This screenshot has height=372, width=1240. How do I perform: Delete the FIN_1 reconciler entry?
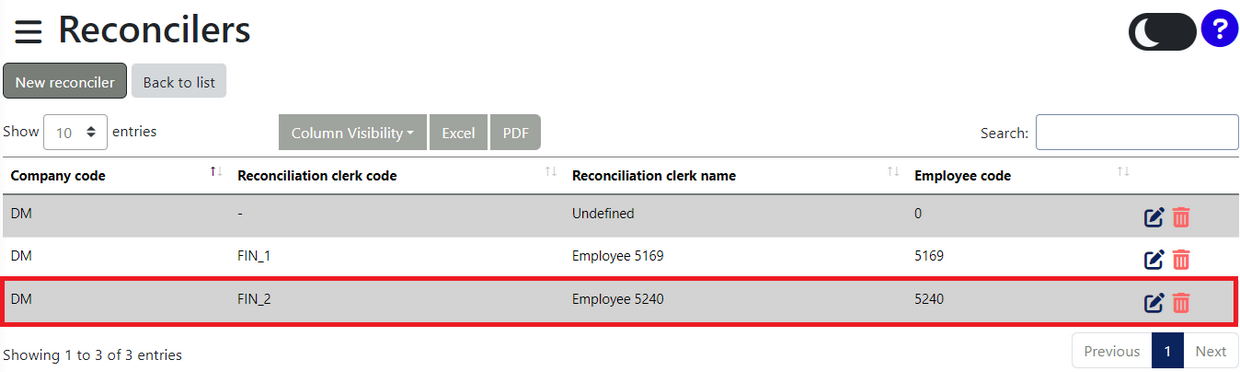pos(1181,259)
